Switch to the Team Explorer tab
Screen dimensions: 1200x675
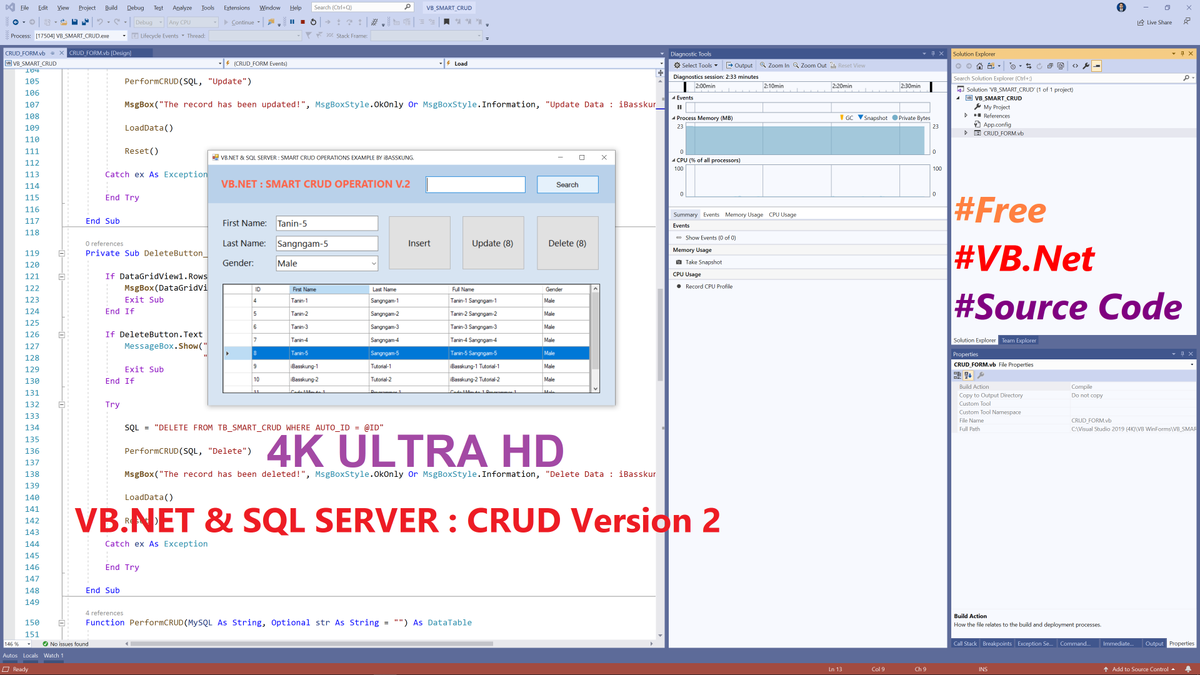[1019, 340]
